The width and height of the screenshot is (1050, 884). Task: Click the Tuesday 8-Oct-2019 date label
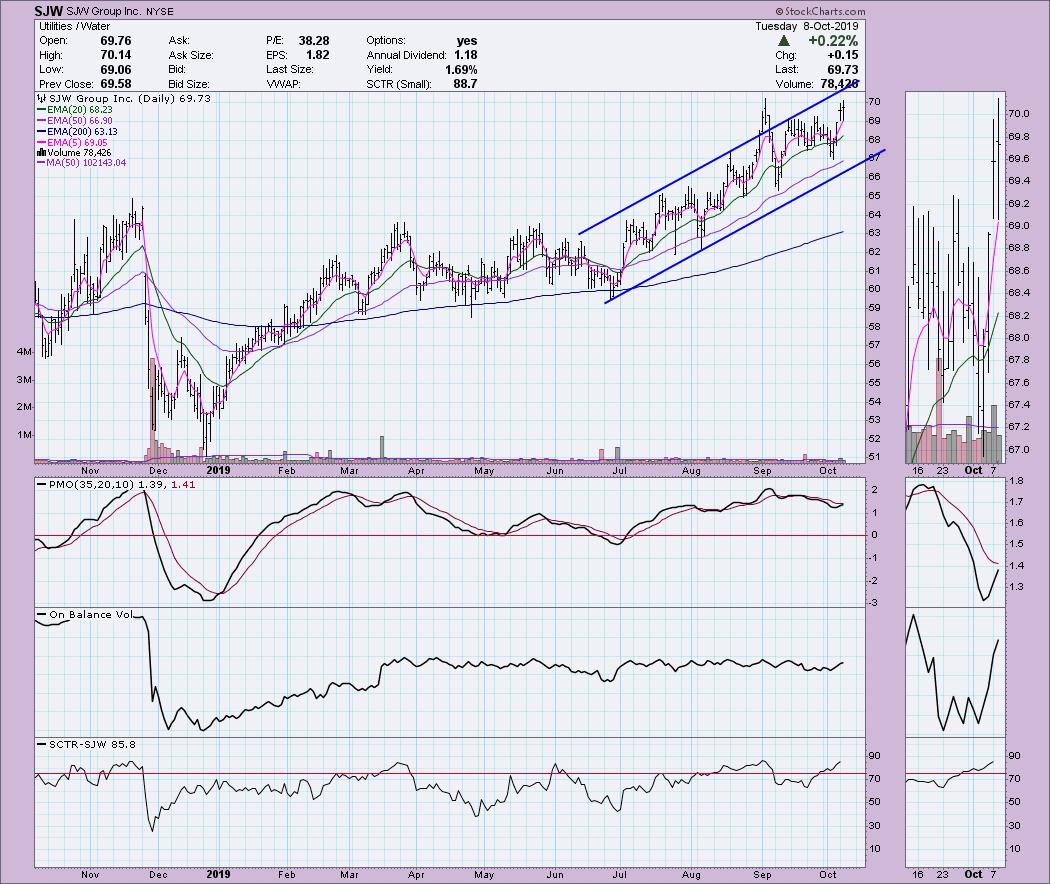[x=806, y=26]
